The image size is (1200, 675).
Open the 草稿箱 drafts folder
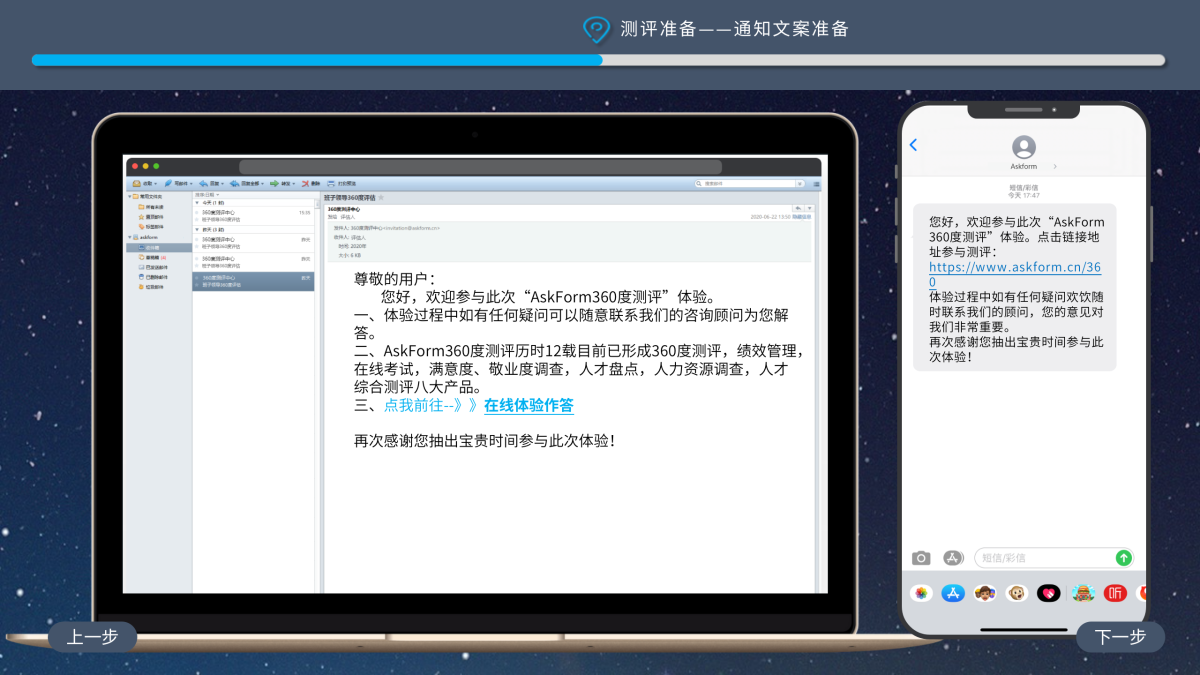coord(152,257)
